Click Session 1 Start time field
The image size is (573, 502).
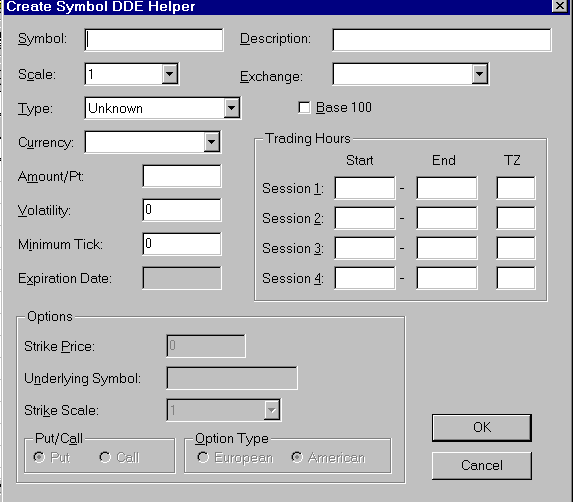365,188
